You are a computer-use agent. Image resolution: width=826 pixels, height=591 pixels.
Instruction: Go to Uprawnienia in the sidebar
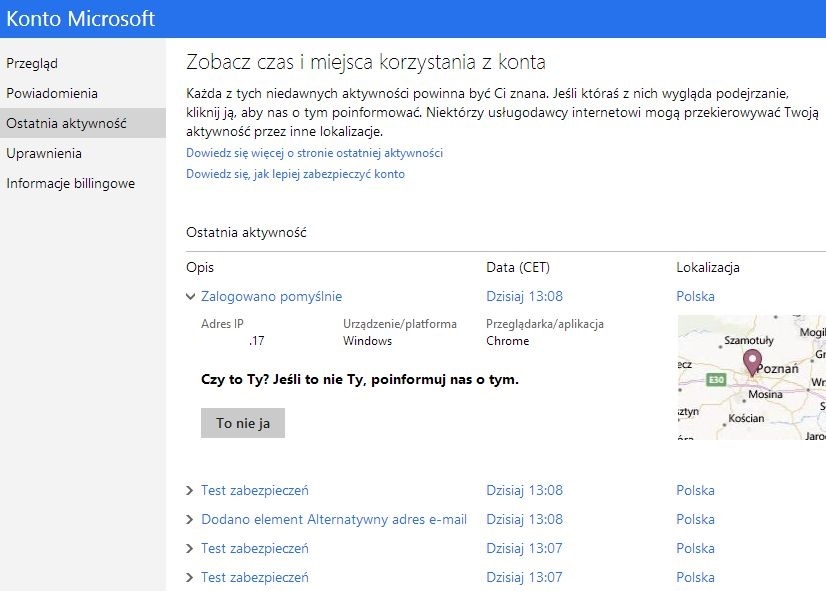click(44, 153)
